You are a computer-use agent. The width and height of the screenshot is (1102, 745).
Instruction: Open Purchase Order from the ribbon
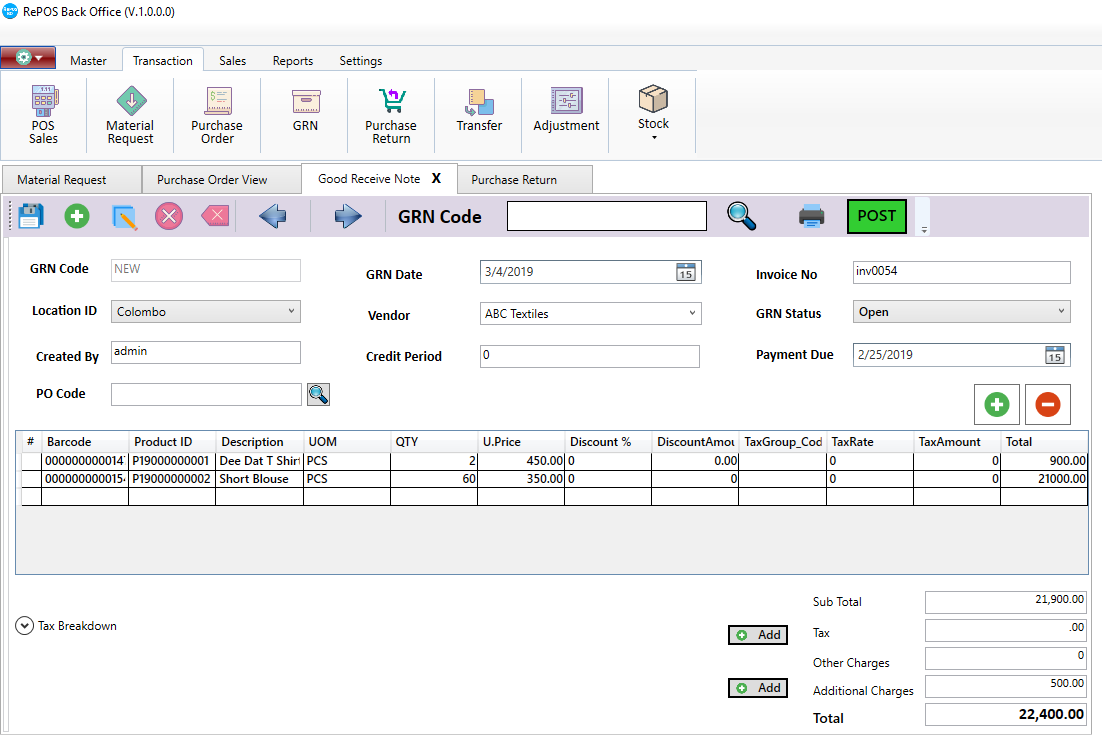[216, 115]
